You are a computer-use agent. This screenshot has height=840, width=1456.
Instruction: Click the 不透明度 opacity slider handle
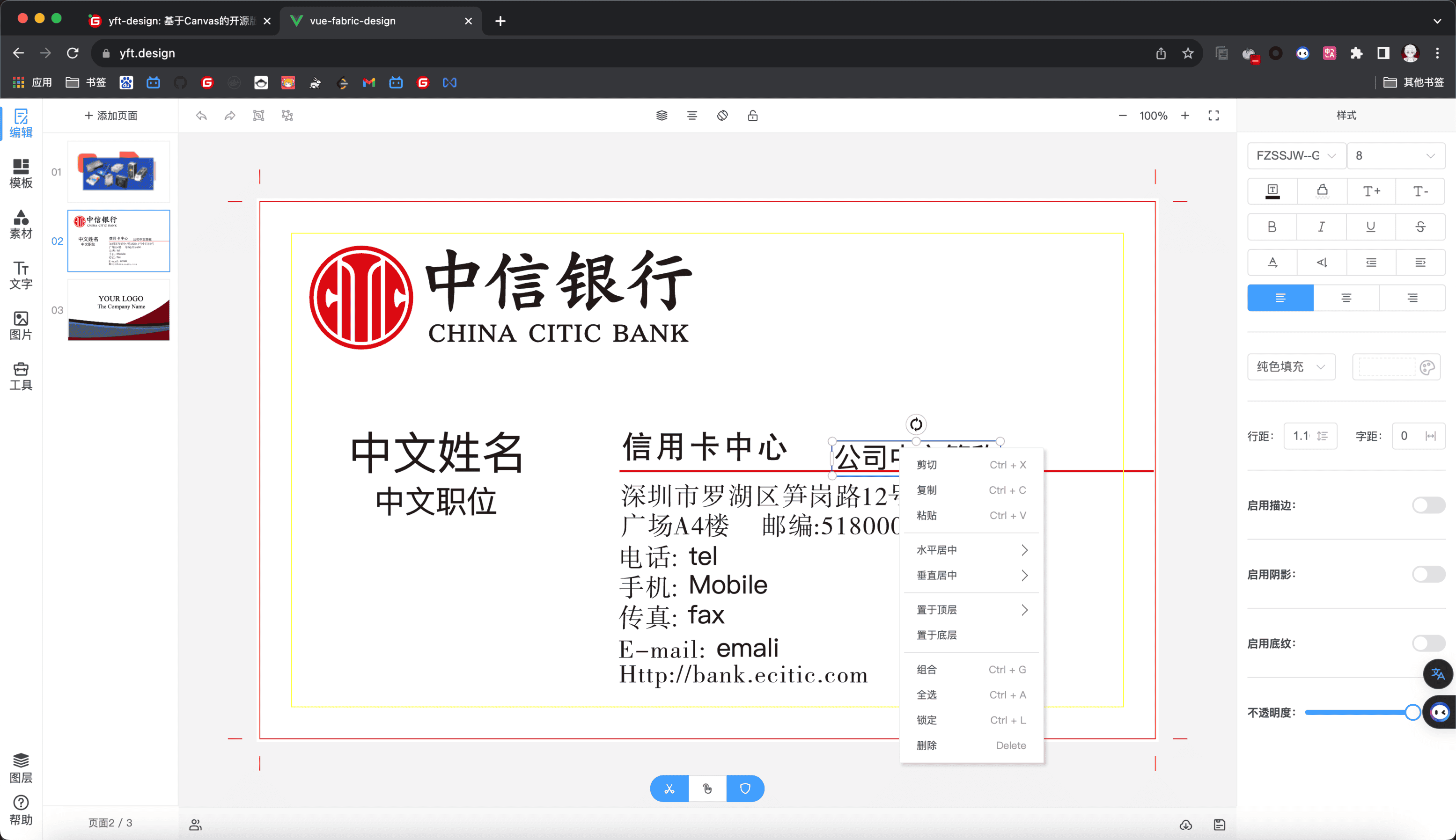tap(1412, 712)
